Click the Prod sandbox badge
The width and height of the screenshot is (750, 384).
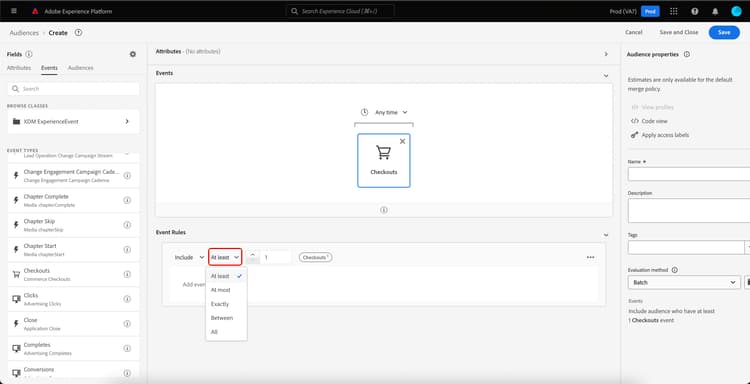pos(650,11)
